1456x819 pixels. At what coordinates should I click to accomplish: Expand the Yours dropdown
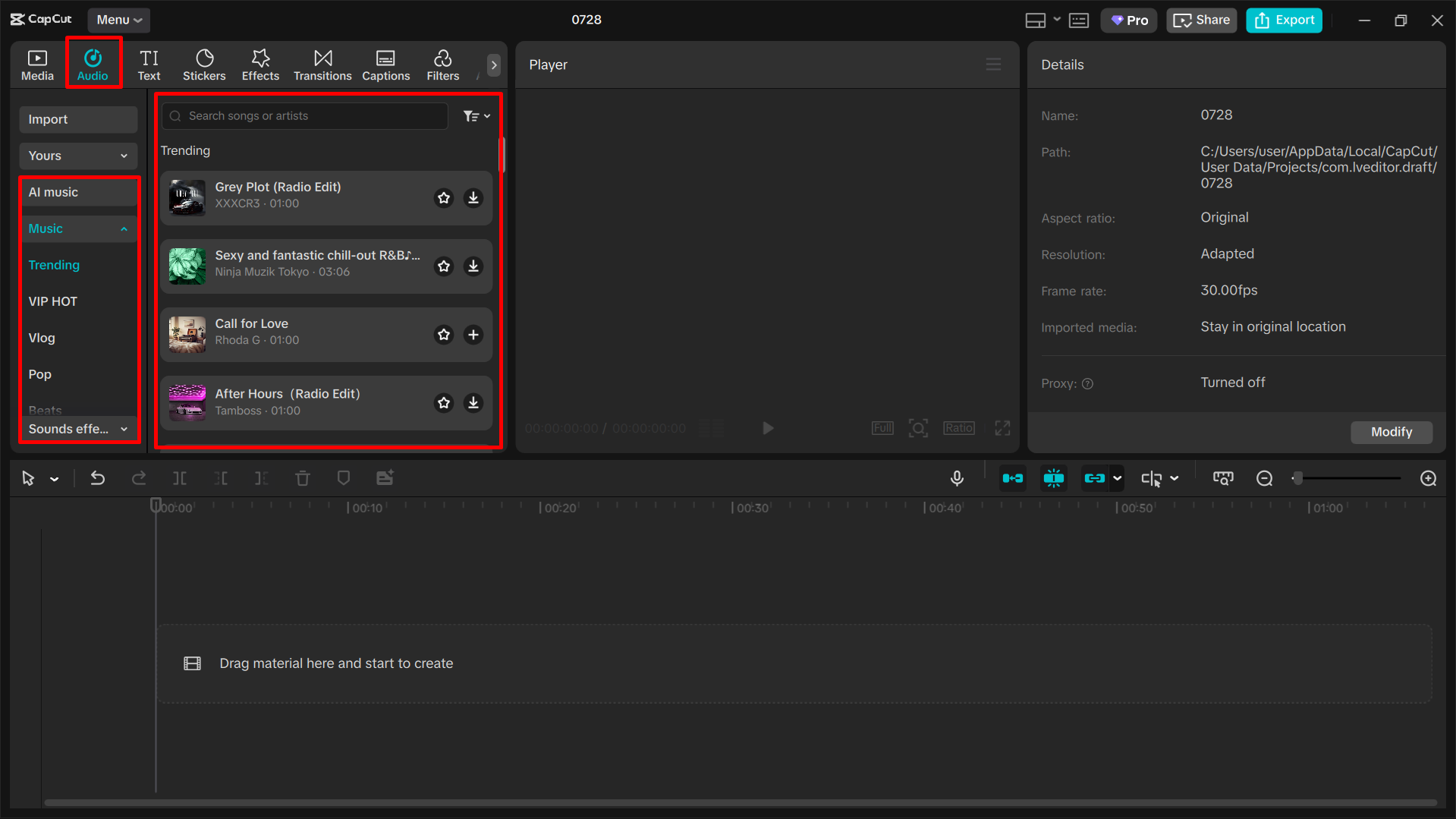tap(78, 156)
